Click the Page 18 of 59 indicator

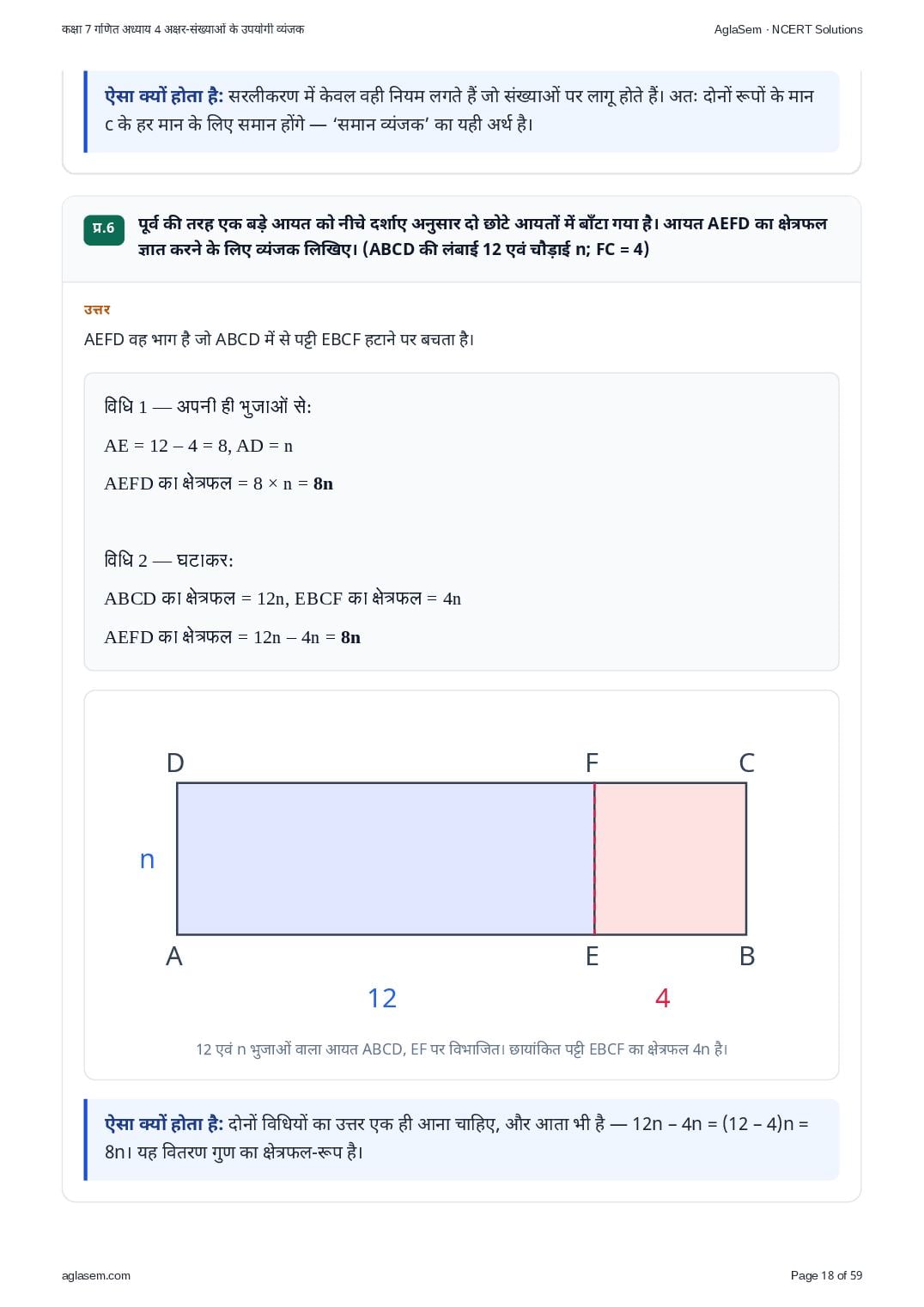click(x=826, y=1275)
